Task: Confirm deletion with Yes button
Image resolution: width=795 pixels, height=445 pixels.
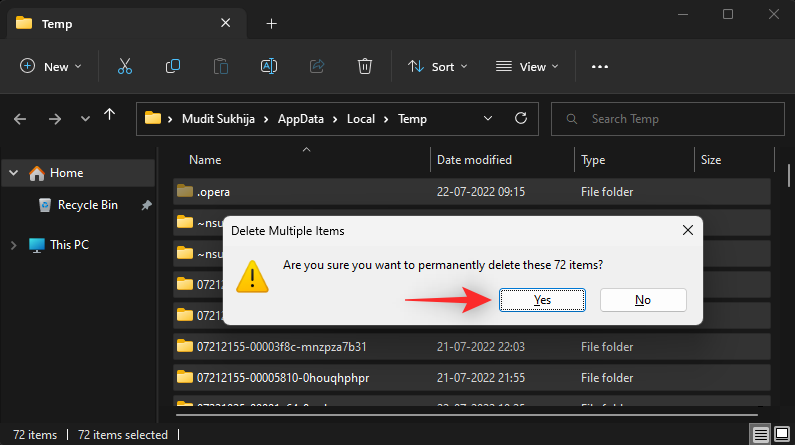Action: (542, 300)
